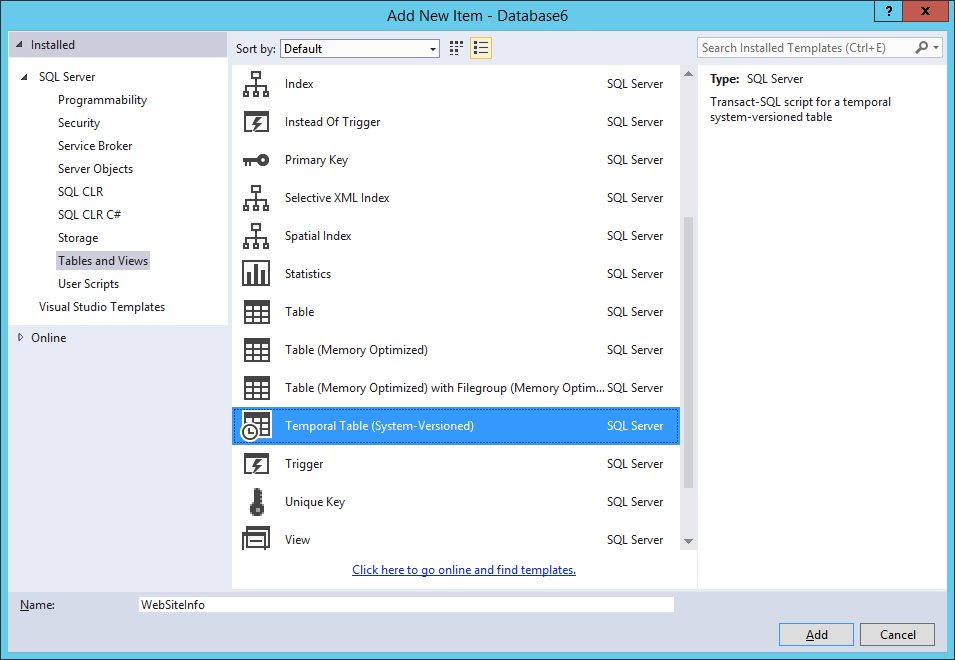Click the Name input field

405,605
